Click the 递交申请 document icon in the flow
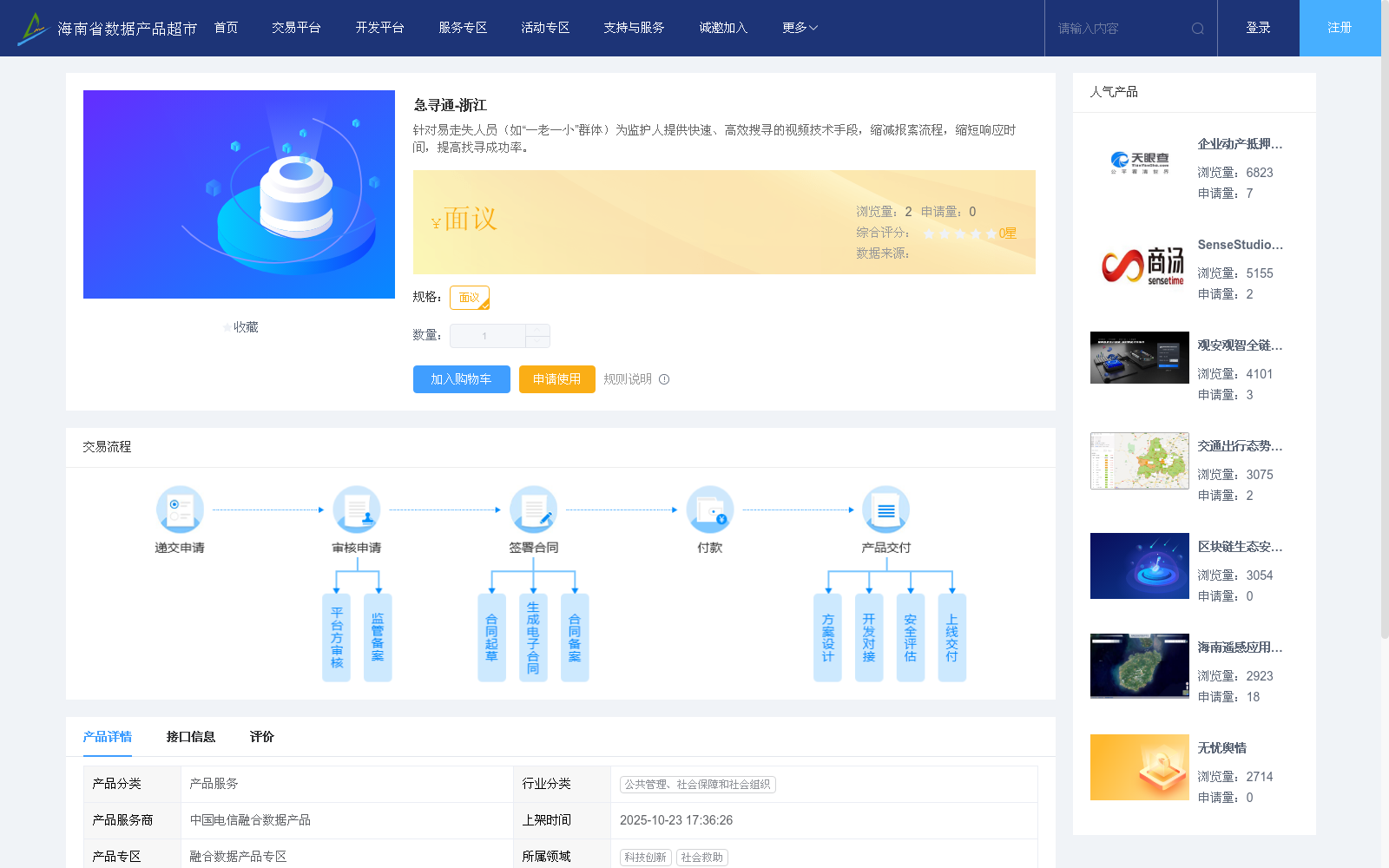Screen dimensions: 1389x868 click(x=180, y=510)
